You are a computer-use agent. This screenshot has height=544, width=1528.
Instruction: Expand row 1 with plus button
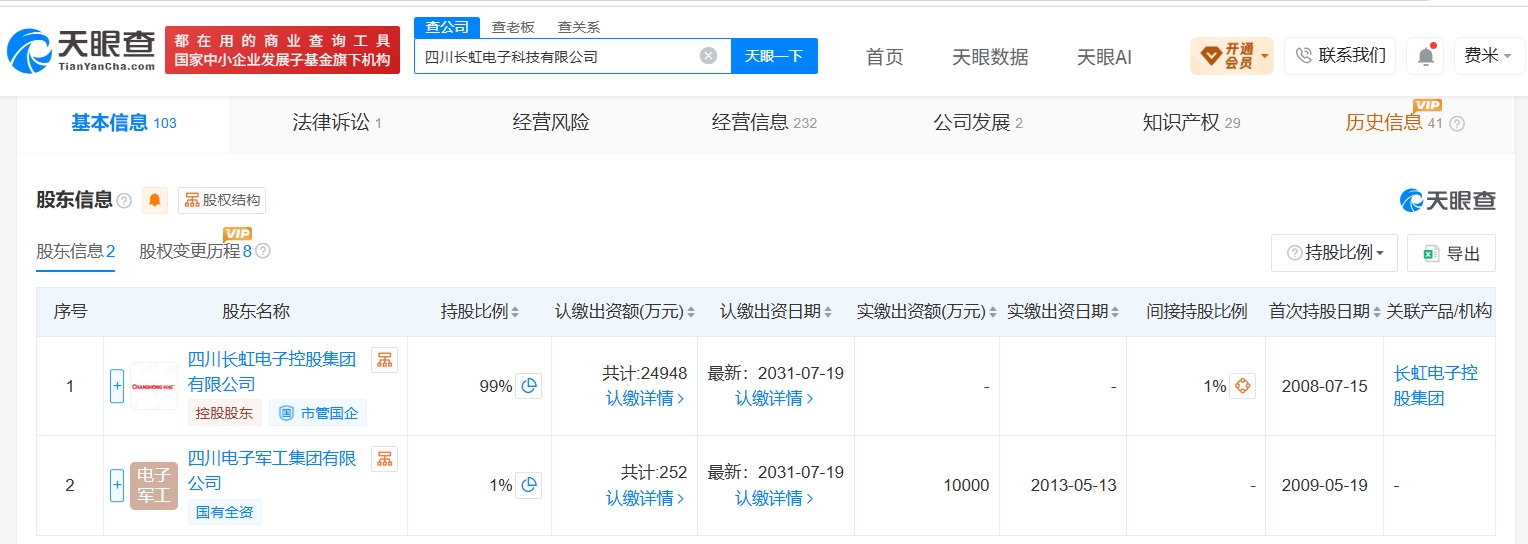(x=117, y=386)
